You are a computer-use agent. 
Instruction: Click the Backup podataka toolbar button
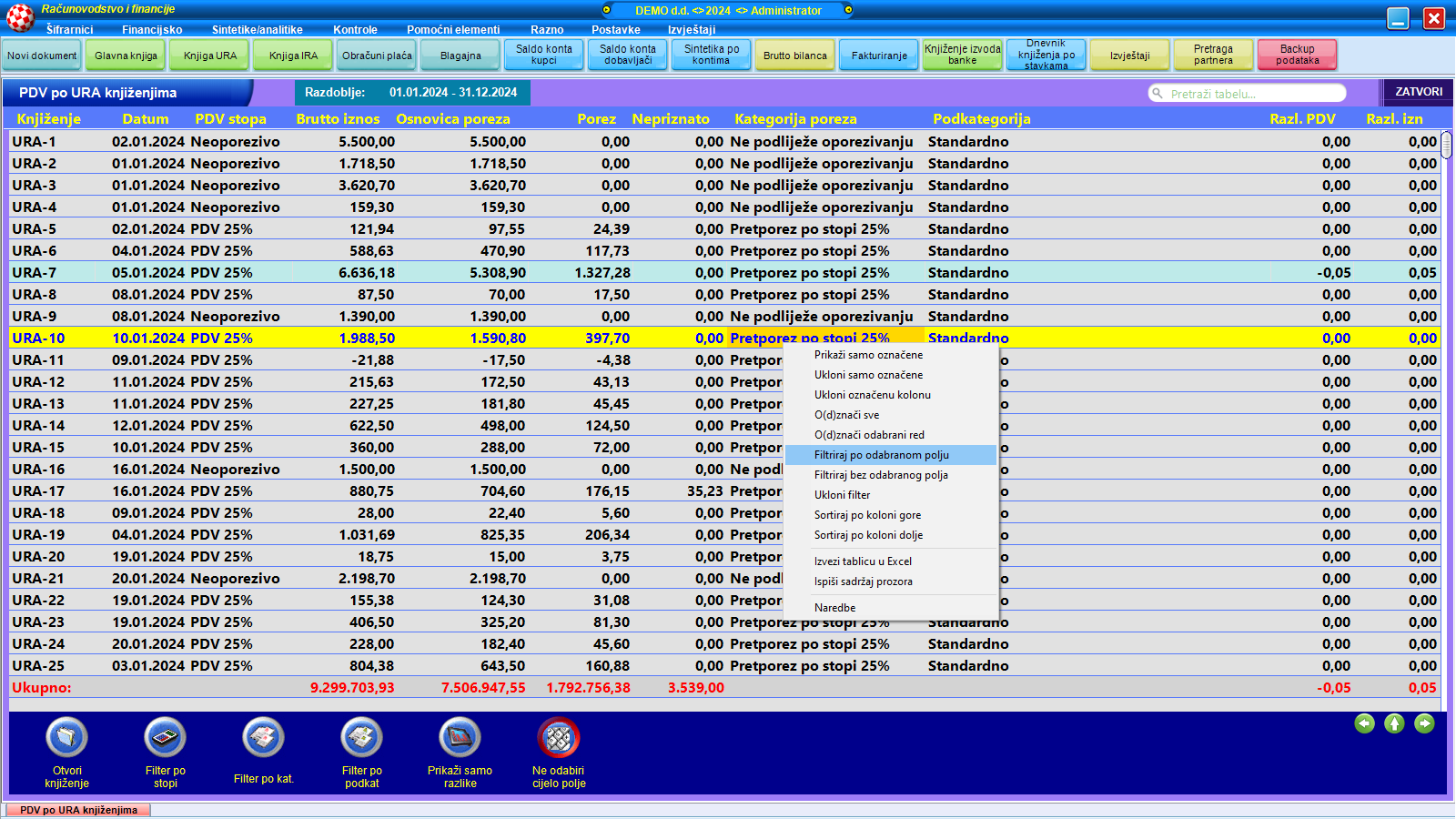(1297, 55)
